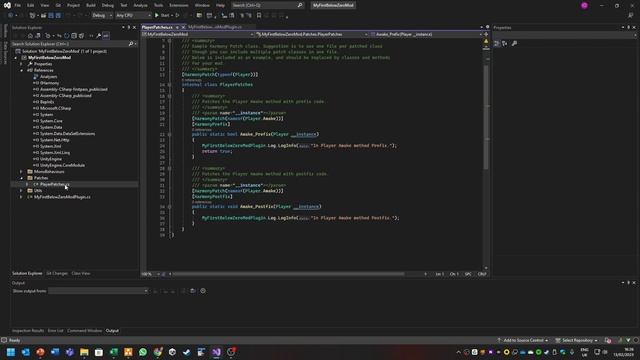Screen dimensions: 640x360
Task: Open the Git menu
Action: [58, 5]
